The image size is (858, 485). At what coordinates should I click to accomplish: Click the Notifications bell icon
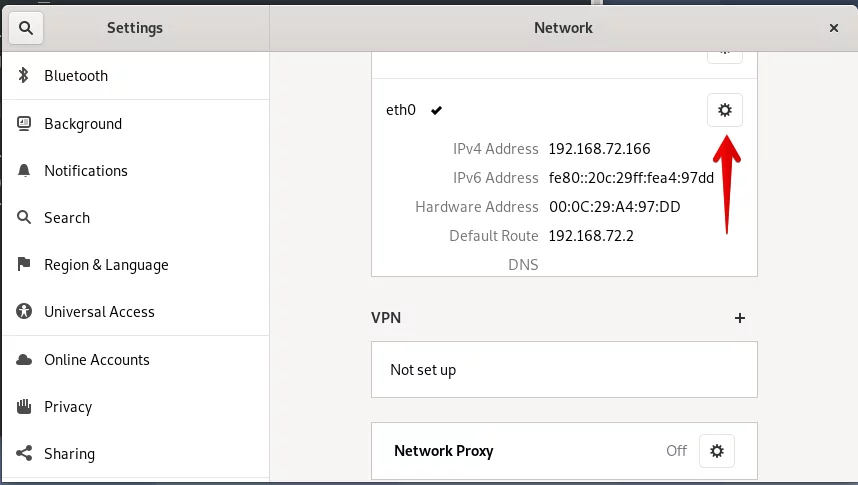coord(24,171)
